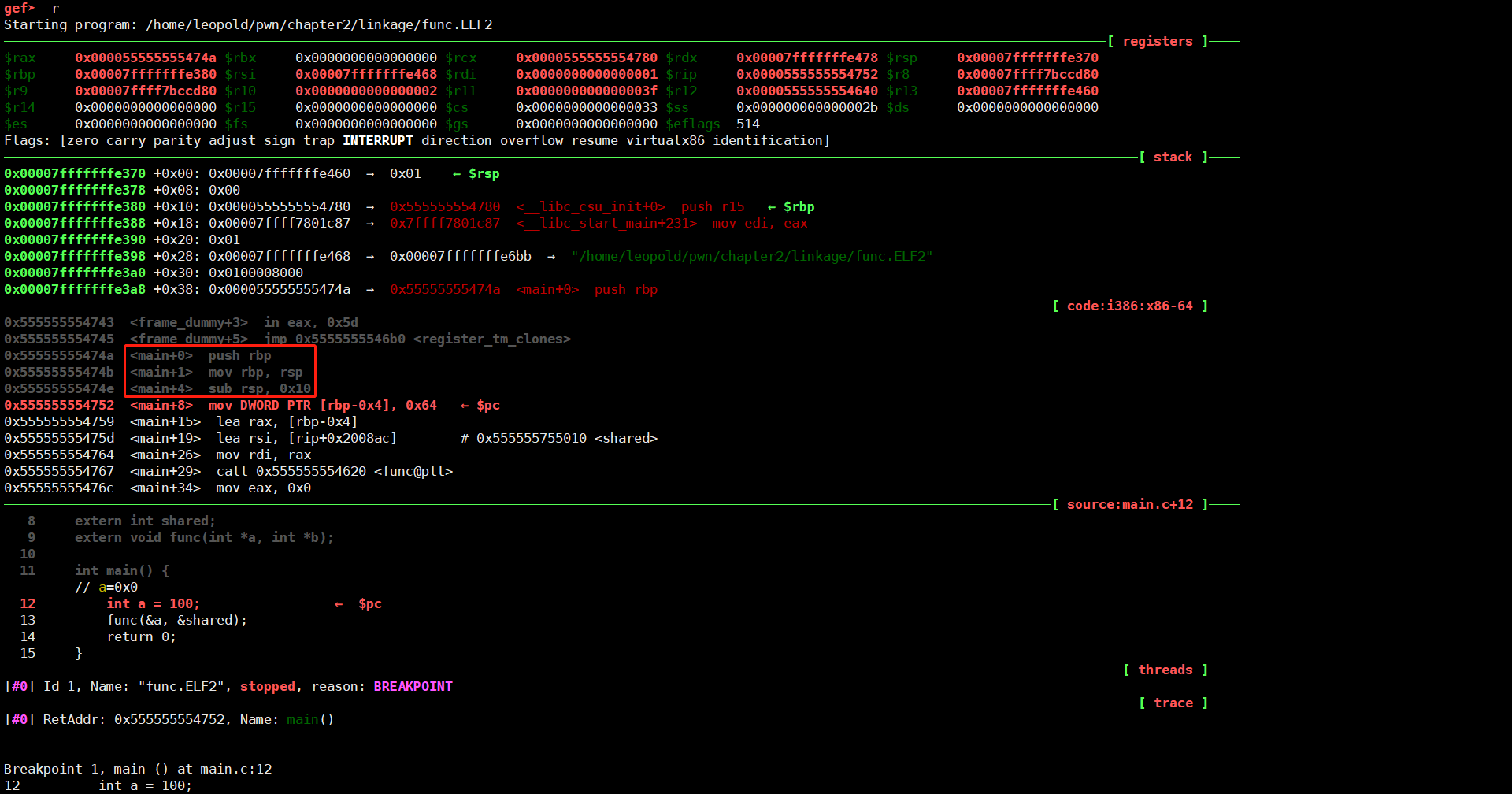Click source line 9 extern void func
The image size is (1512, 794).
pos(205,537)
